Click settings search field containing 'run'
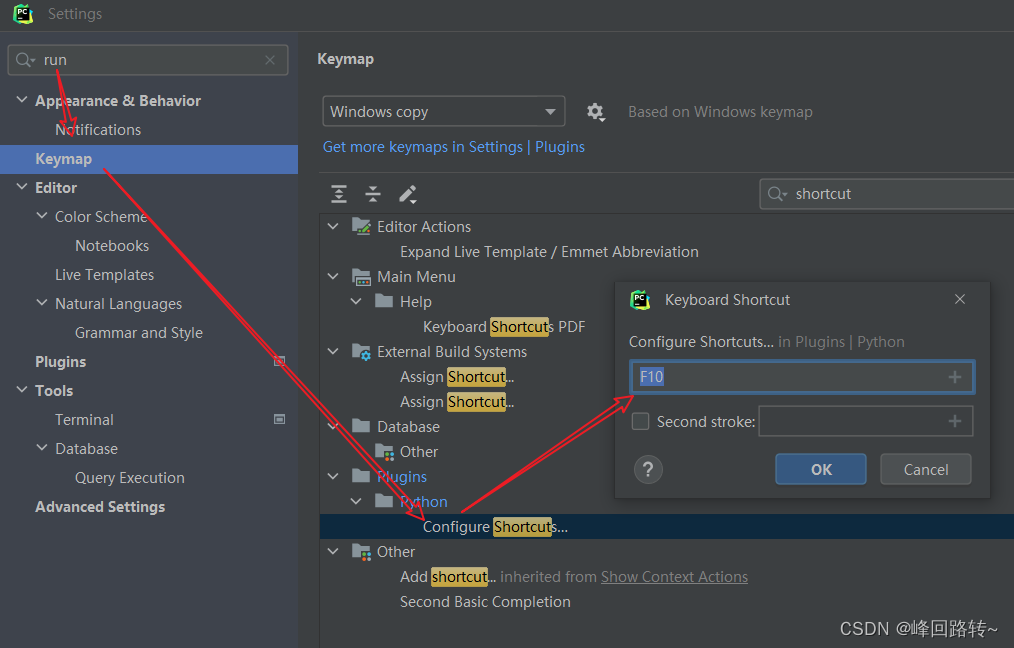Screen dimensions: 1014x648 point(147,60)
